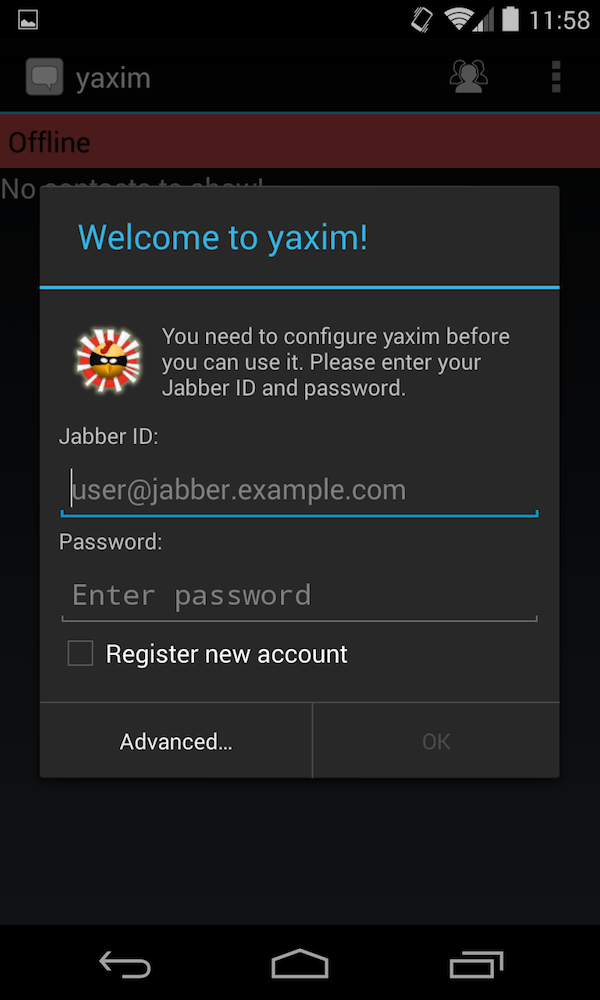Tap the Welcome to yaxim! dialog title
The height and width of the screenshot is (1000, 600).
point(223,237)
